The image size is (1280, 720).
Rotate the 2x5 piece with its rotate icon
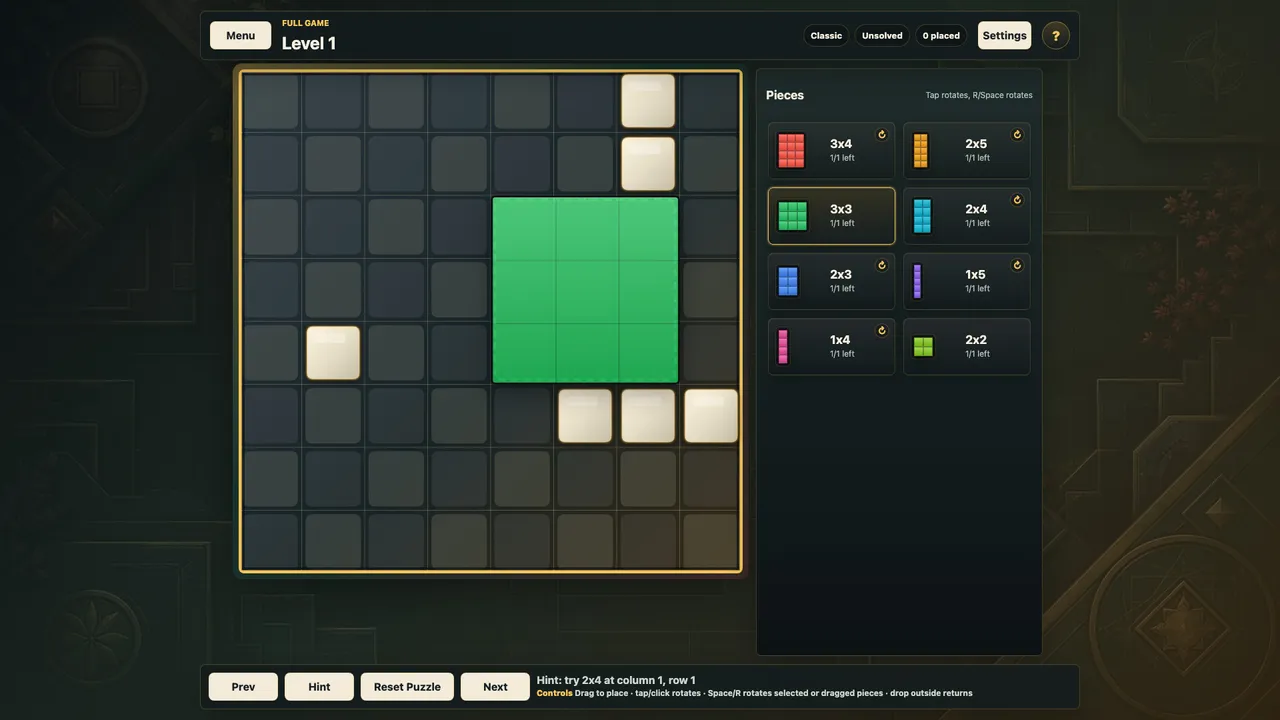point(1017,134)
